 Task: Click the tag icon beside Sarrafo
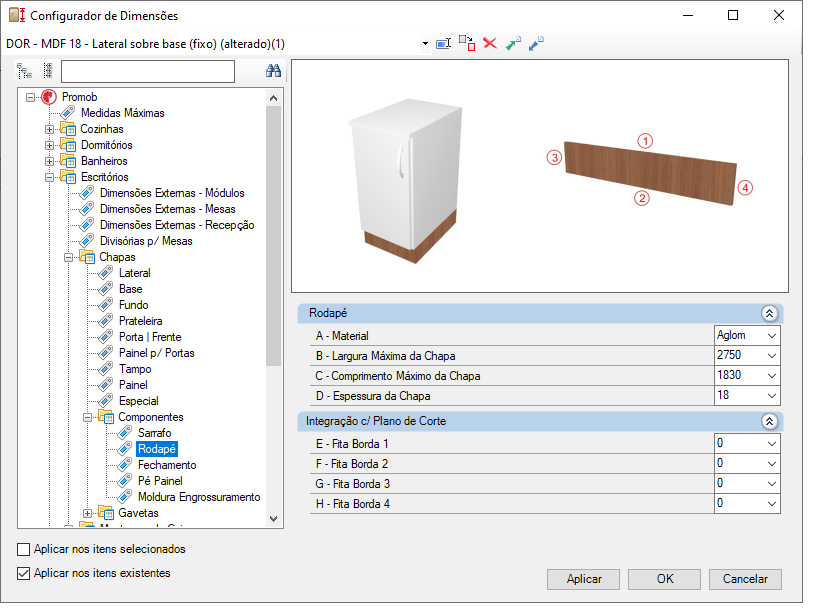[125, 432]
